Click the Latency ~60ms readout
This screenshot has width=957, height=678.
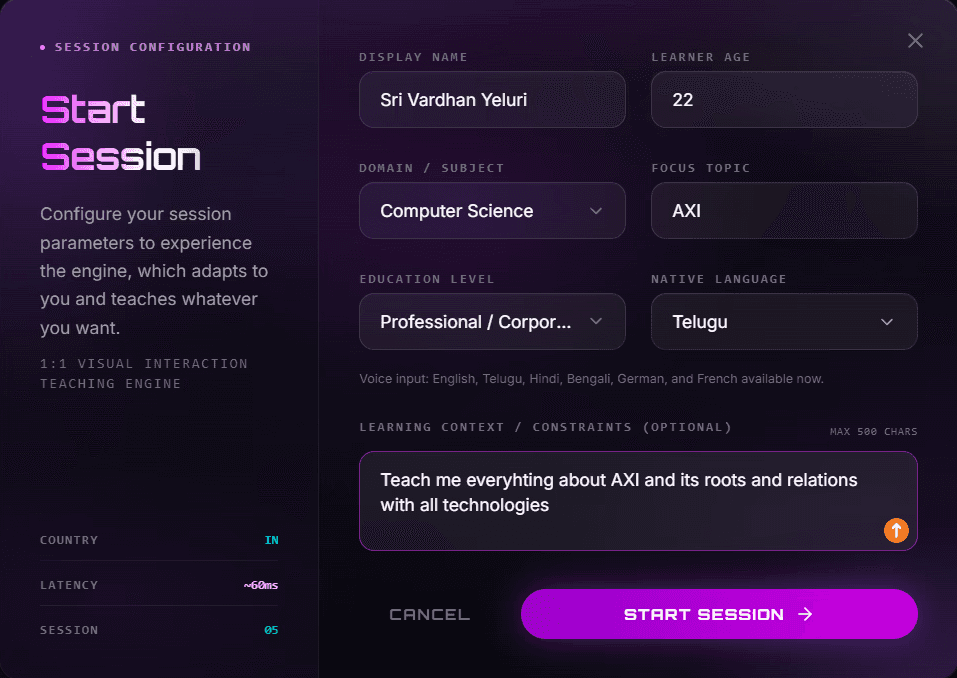(260, 585)
